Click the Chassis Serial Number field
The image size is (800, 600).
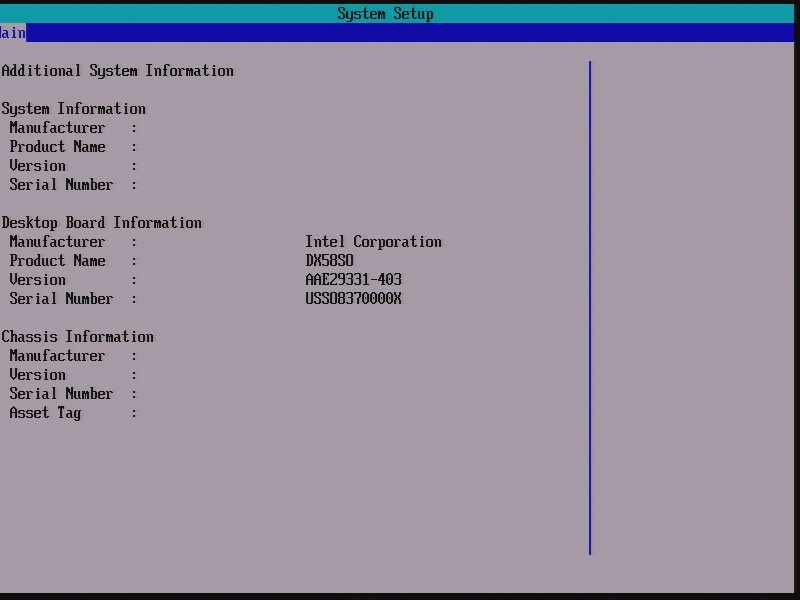(62, 393)
